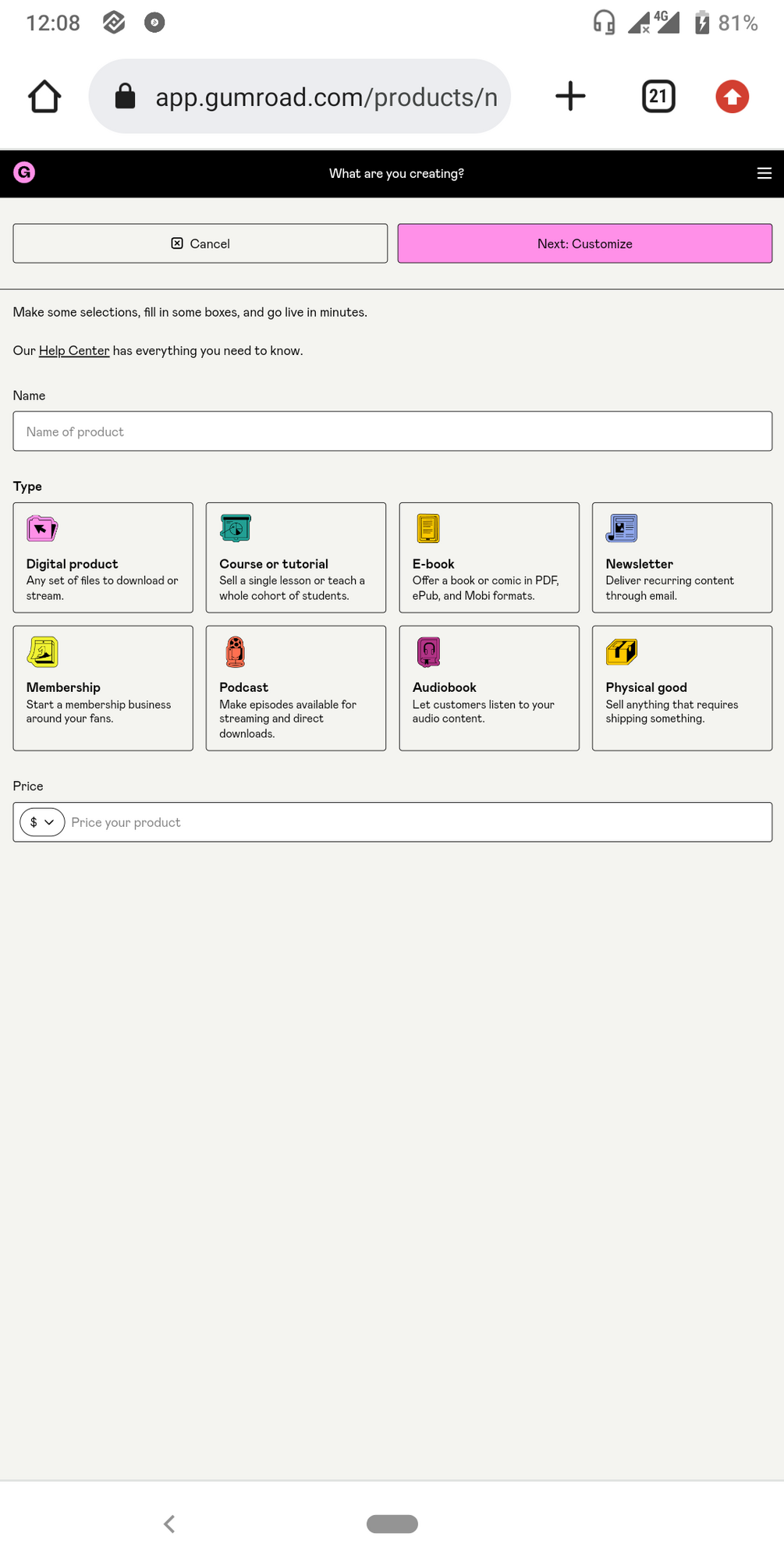Focus the Name of product field
The height and width of the screenshot is (1568, 784).
point(392,431)
